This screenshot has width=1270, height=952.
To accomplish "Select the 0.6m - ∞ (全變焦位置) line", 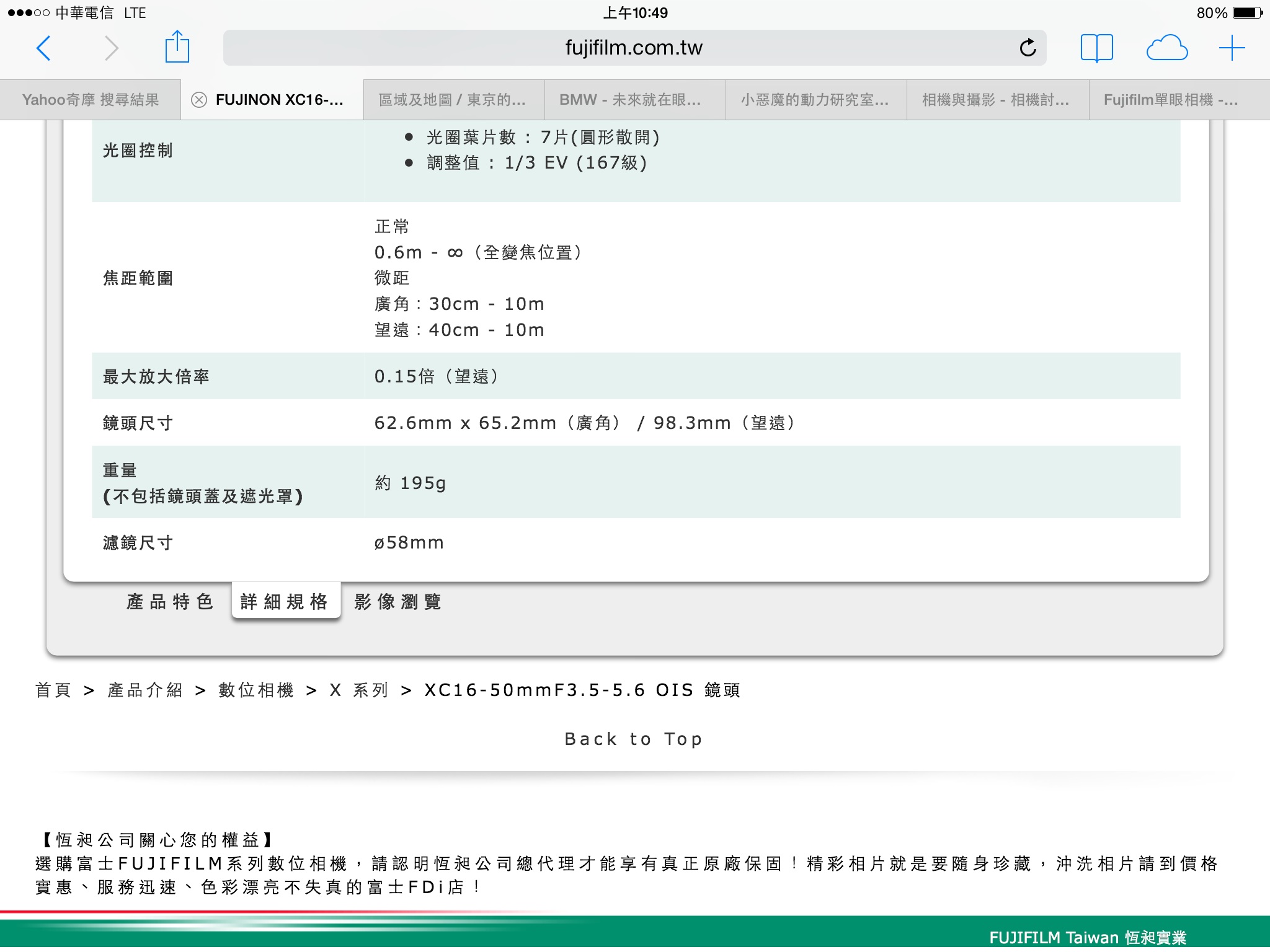I will tap(478, 252).
